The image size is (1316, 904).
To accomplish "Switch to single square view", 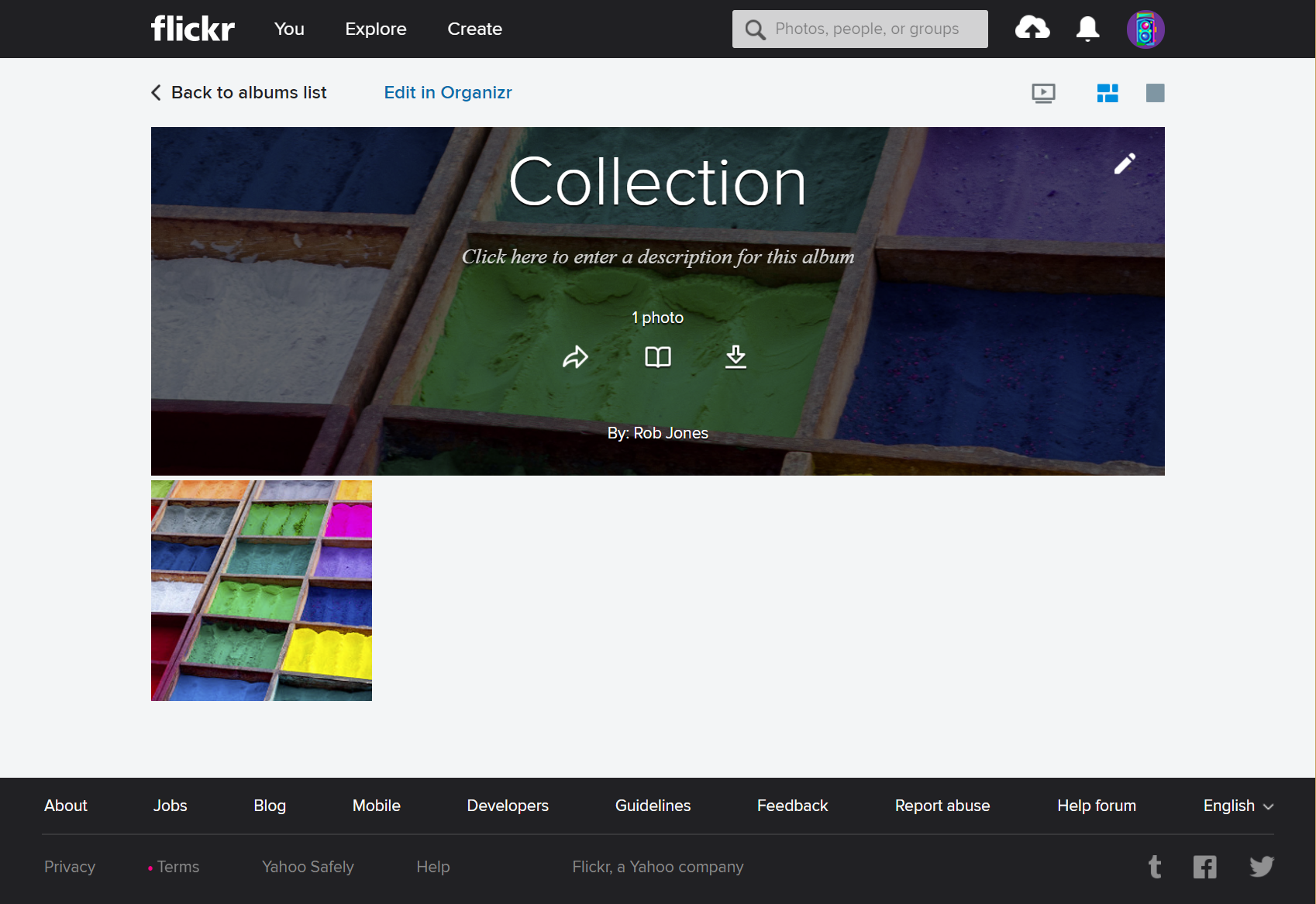I will (x=1155, y=93).
